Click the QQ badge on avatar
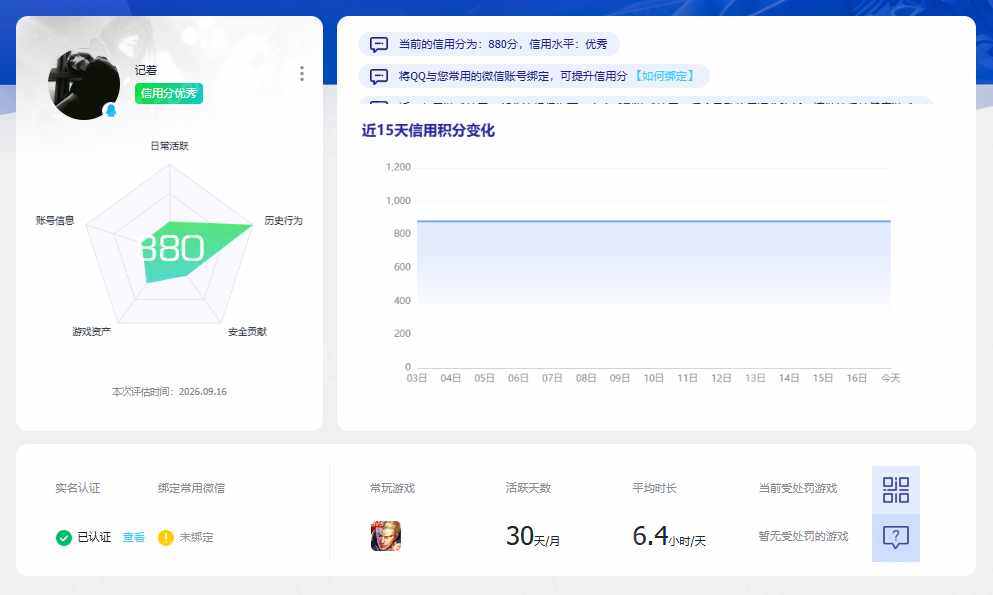The image size is (993, 595). click(111, 110)
